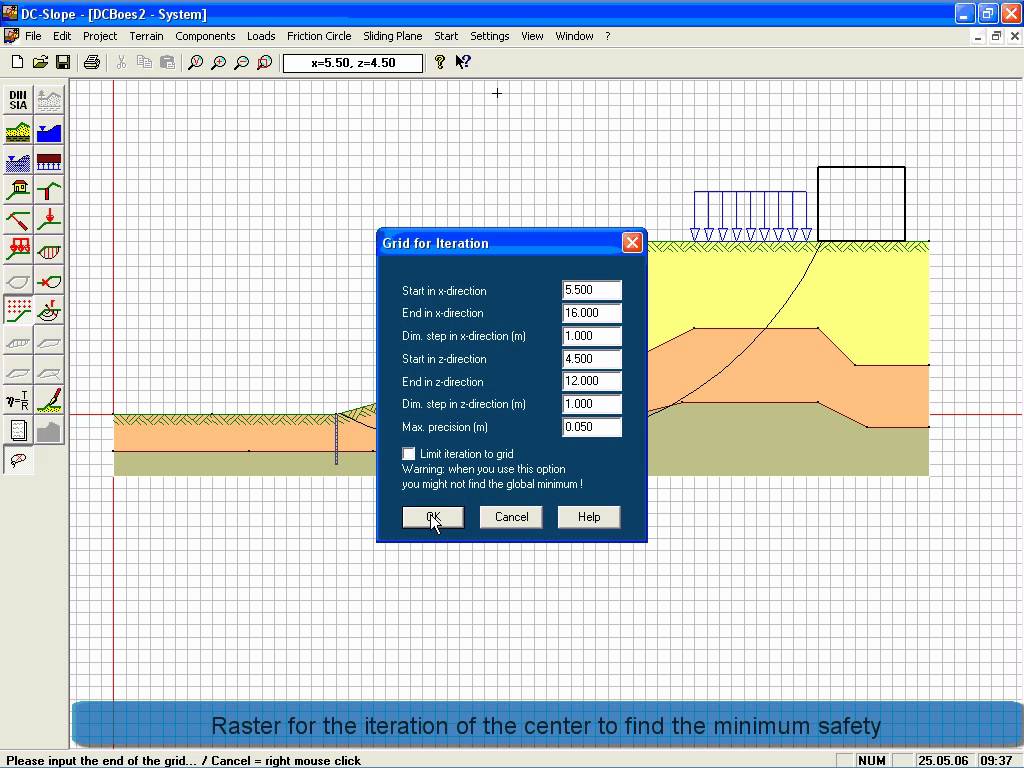Screen dimensions: 1024x768
Task: Open a file with the folder icon
Action: [40, 62]
